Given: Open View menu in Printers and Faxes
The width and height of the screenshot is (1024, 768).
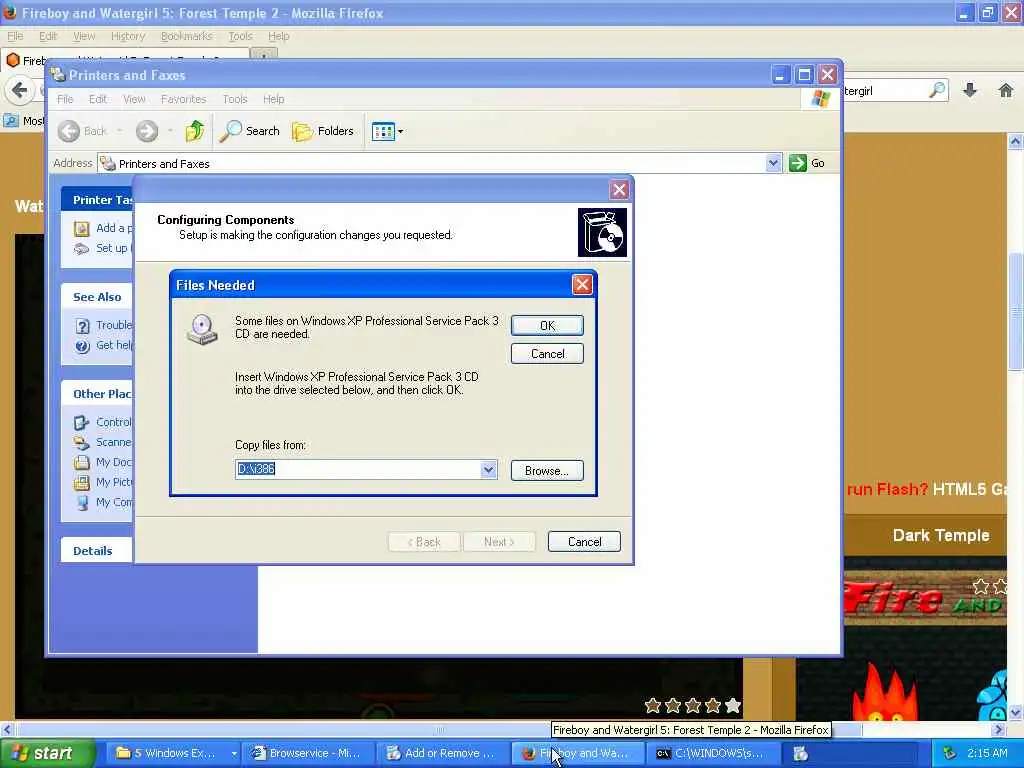Looking at the screenshot, I should pyautogui.click(x=134, y=99).
